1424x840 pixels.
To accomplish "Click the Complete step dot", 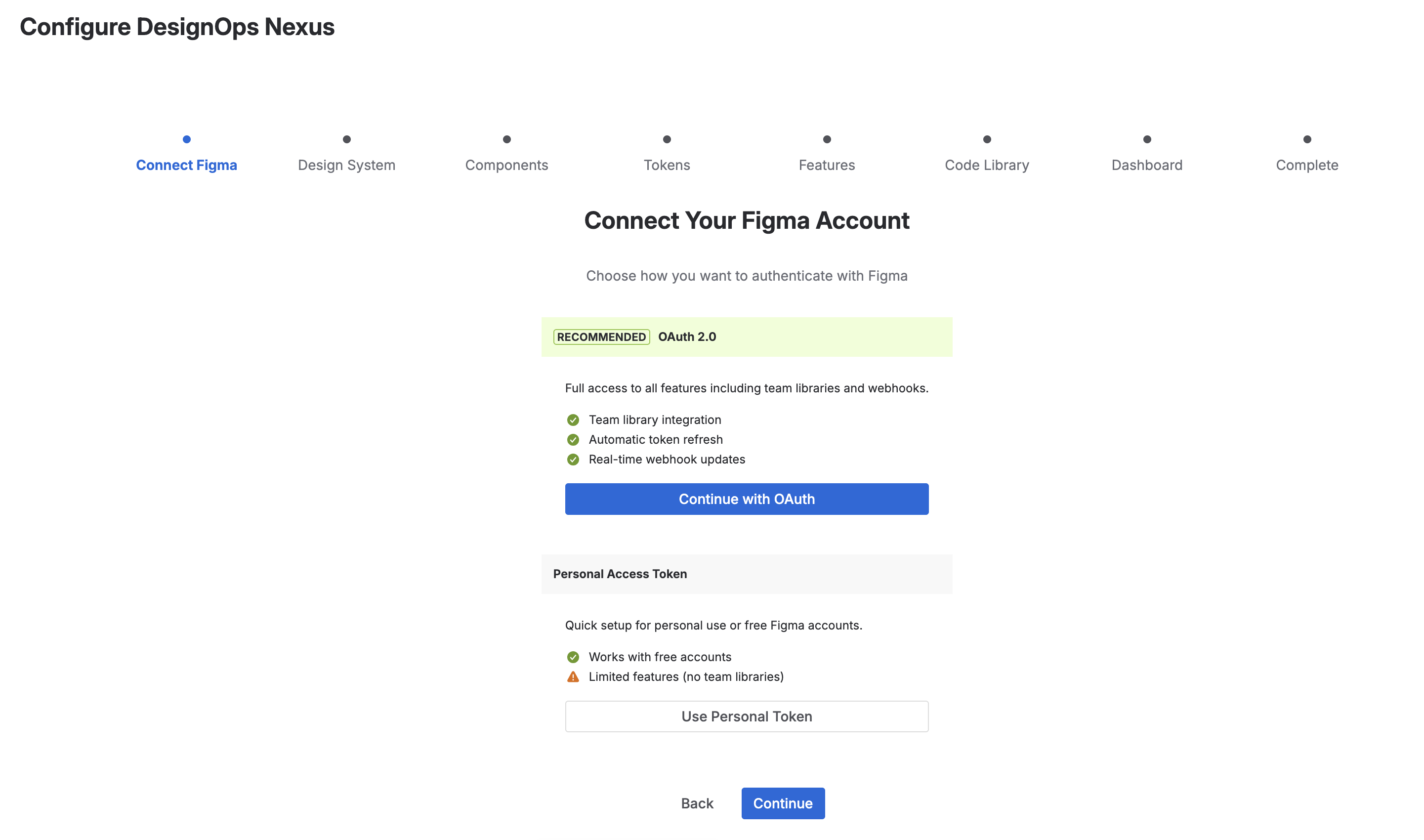I will coord(1307,139).
